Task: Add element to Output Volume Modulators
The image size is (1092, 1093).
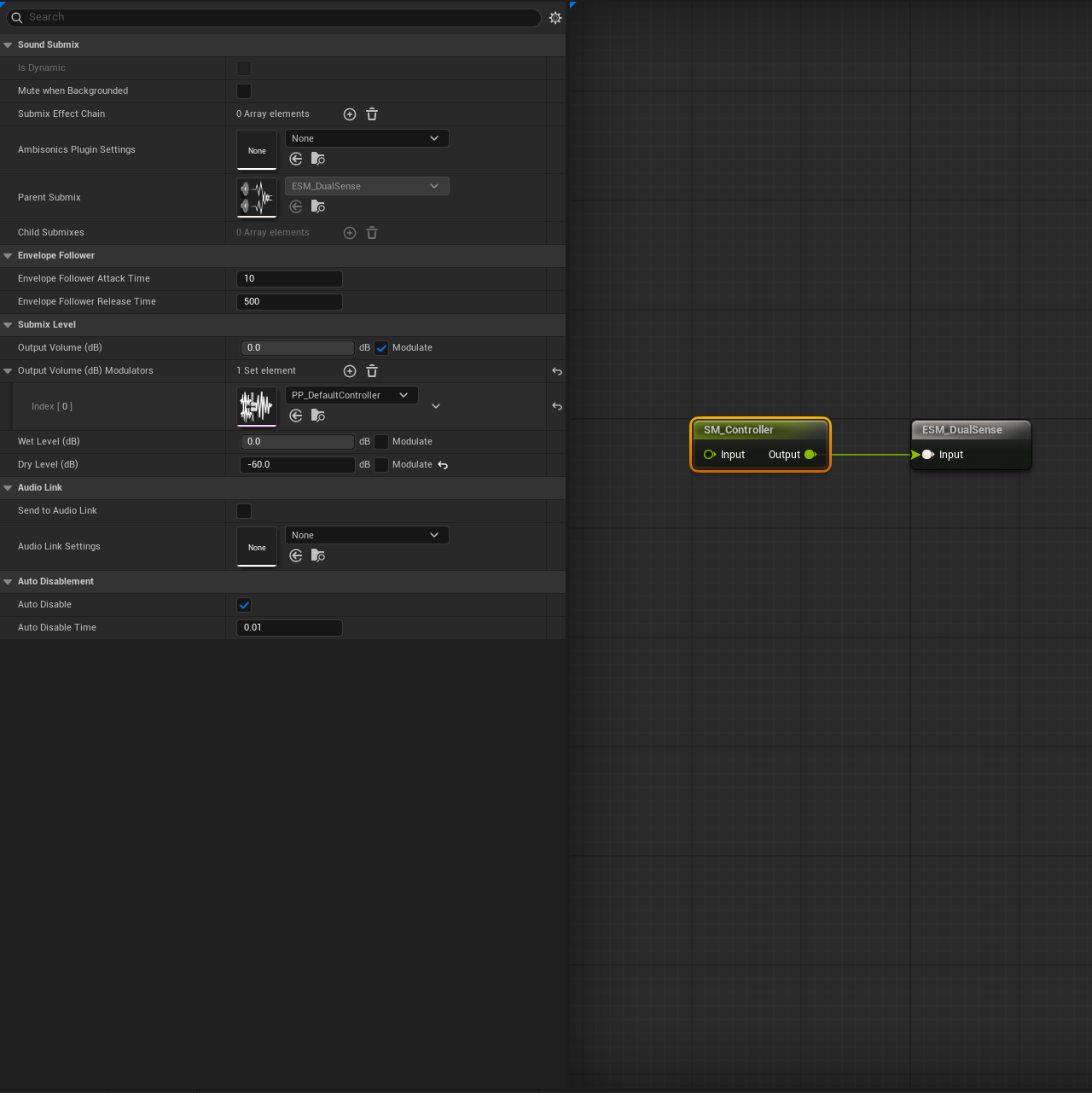Action: [x=350, y=371]
